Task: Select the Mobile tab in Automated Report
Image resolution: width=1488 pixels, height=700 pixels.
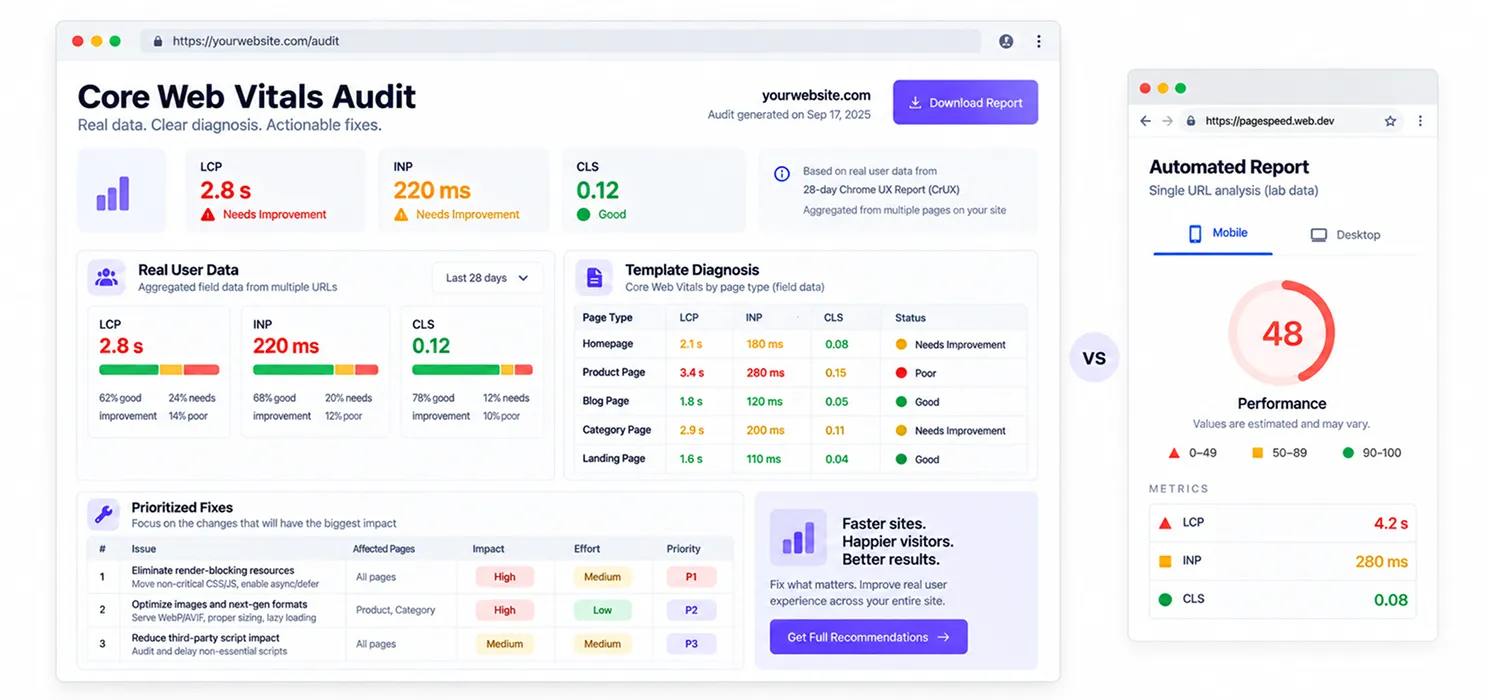Action: [x=1213, y=233]
